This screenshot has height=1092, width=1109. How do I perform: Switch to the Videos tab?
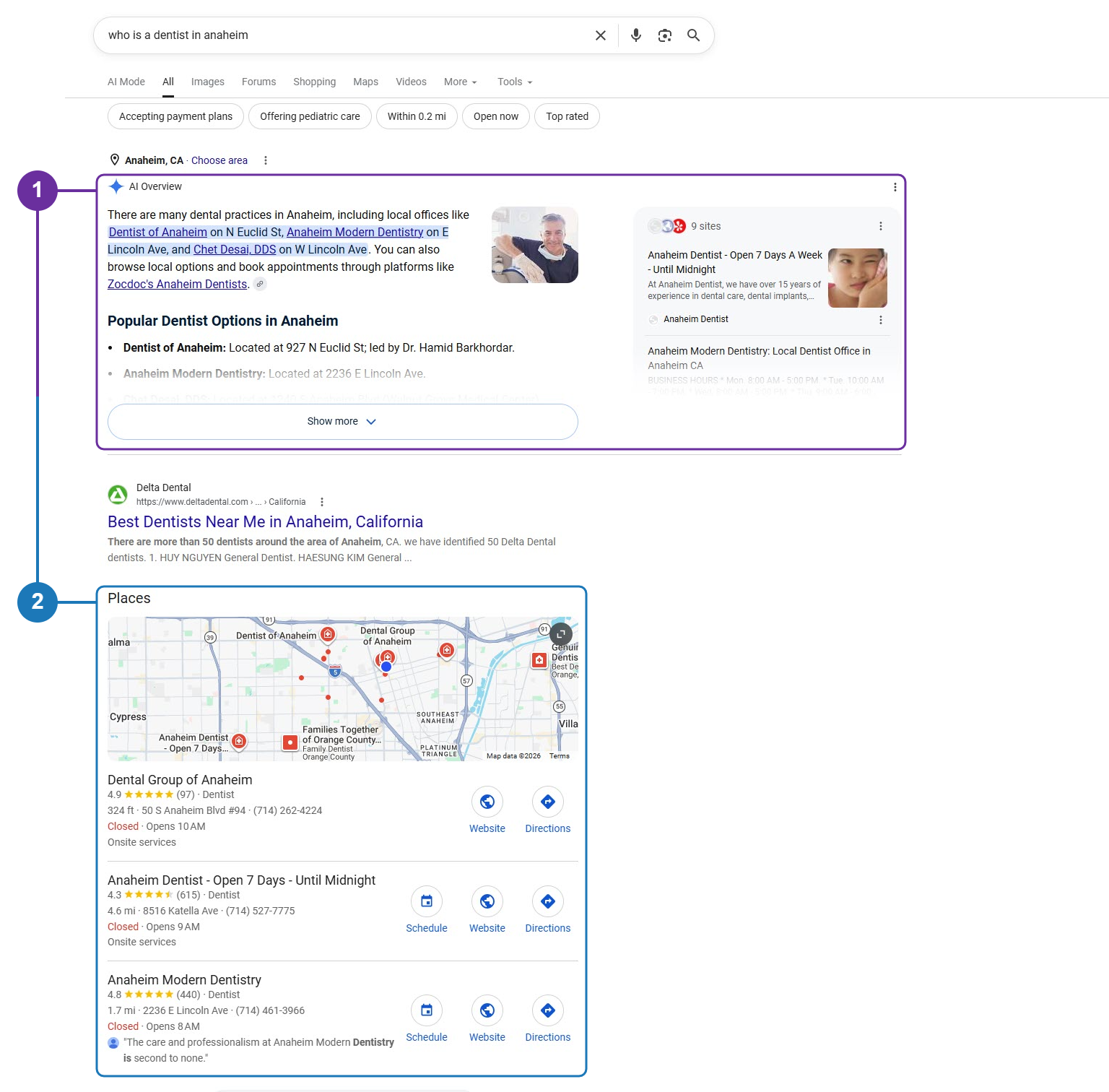(411, 82)
